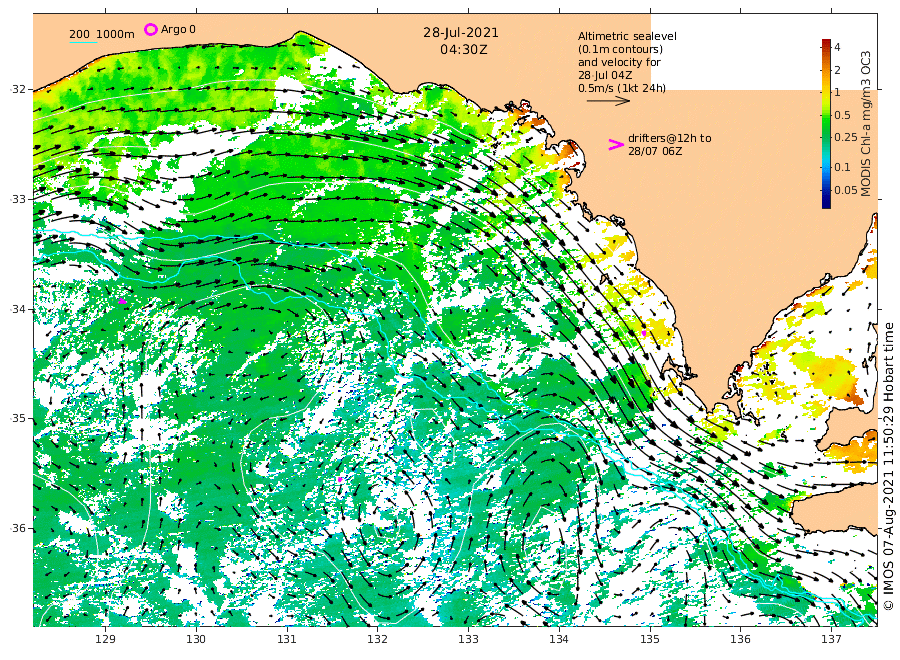Click the colorbar tick label 4

click(837, 47)
